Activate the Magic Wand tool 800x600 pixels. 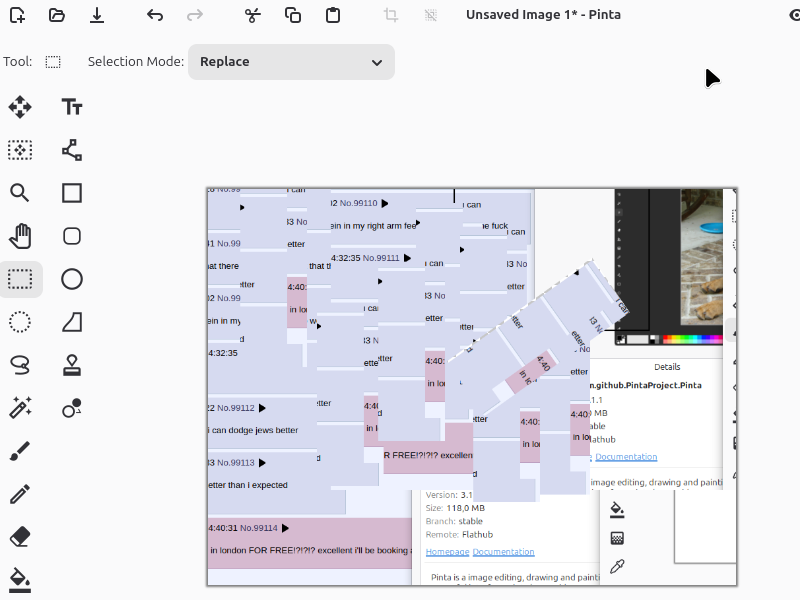point(20,407)
